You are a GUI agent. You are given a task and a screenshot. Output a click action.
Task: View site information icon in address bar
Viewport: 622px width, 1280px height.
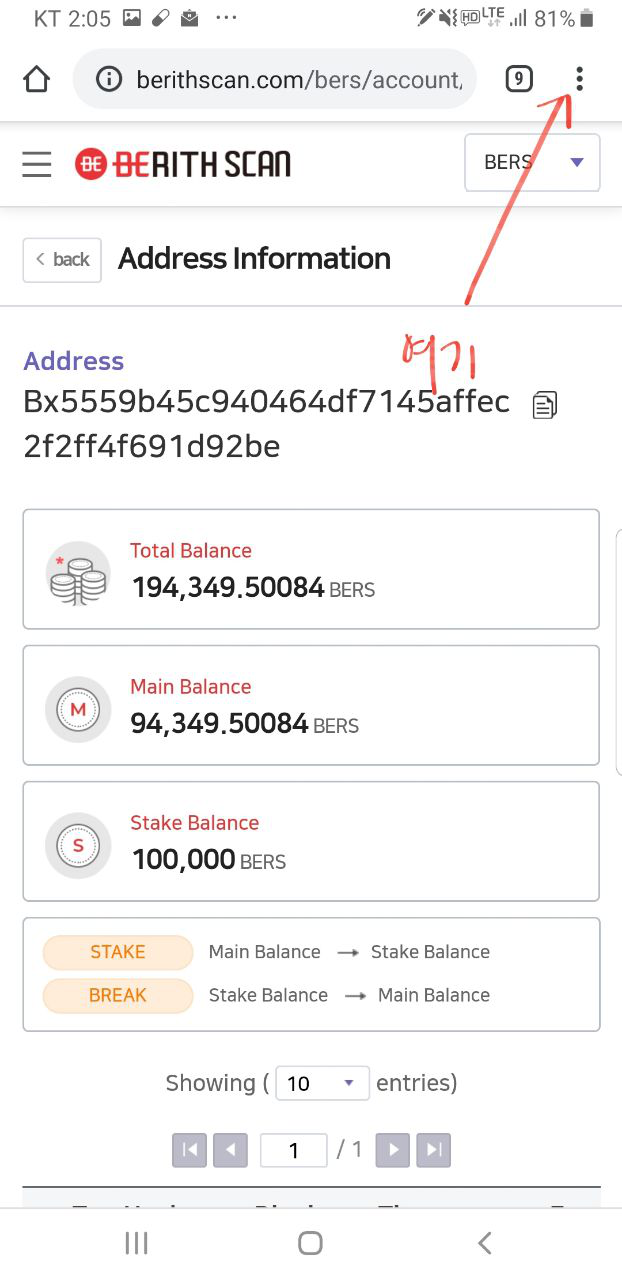tap(109, 79)
